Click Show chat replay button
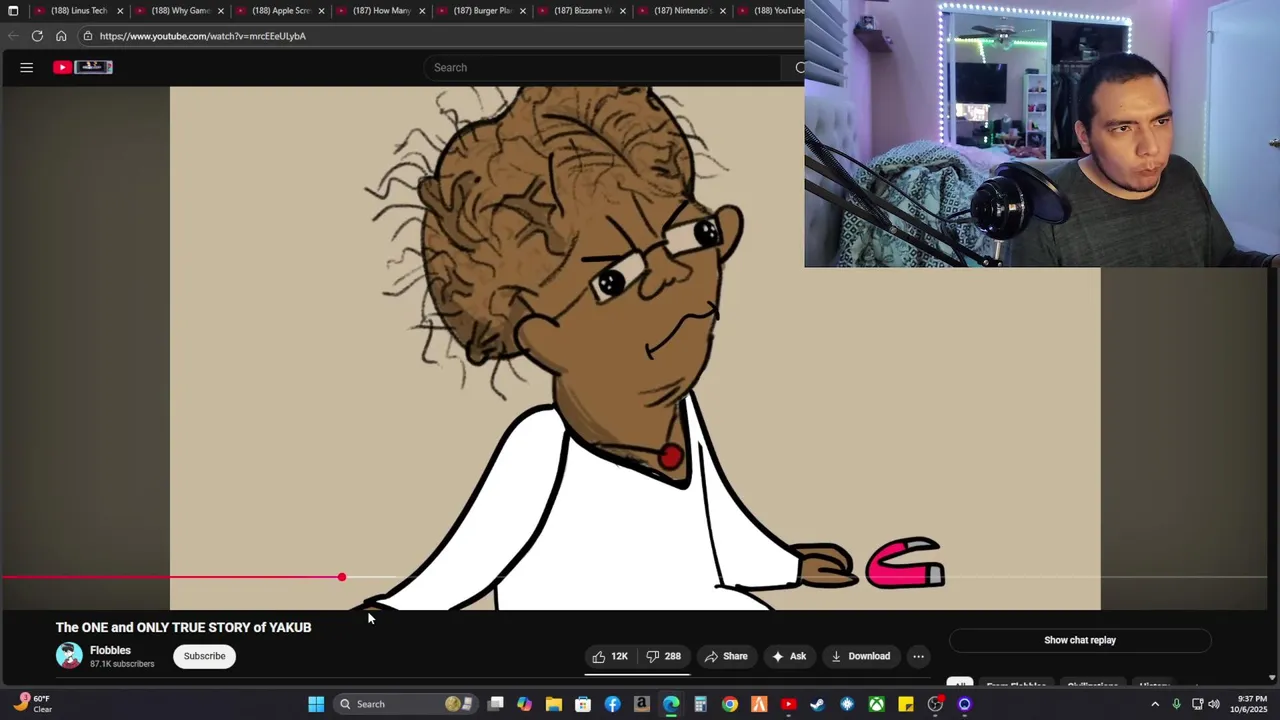This screenshot has height=720, width=1280. (x=1080, y=640)
